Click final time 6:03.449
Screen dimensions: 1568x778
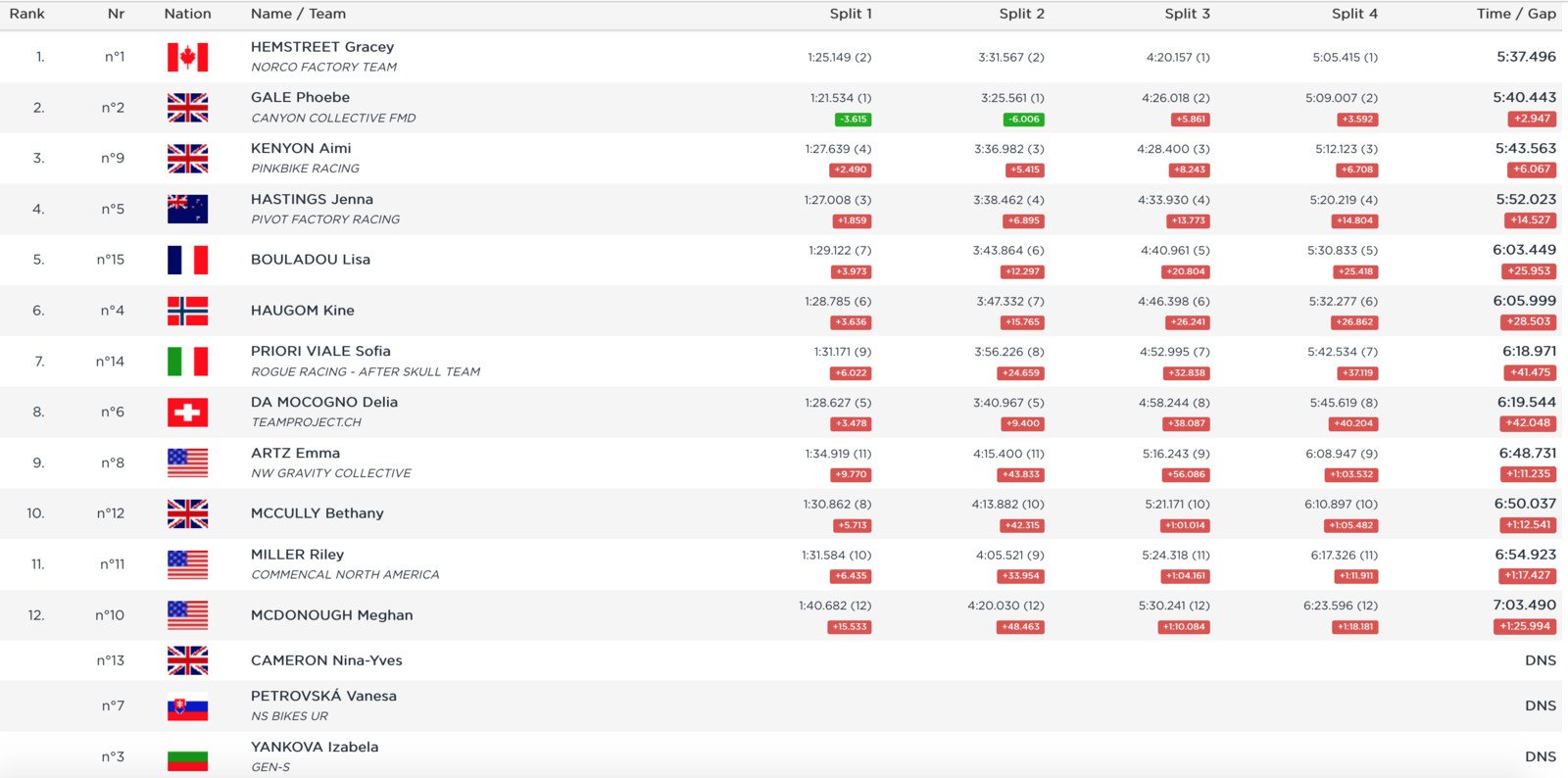coord(1525,250)
